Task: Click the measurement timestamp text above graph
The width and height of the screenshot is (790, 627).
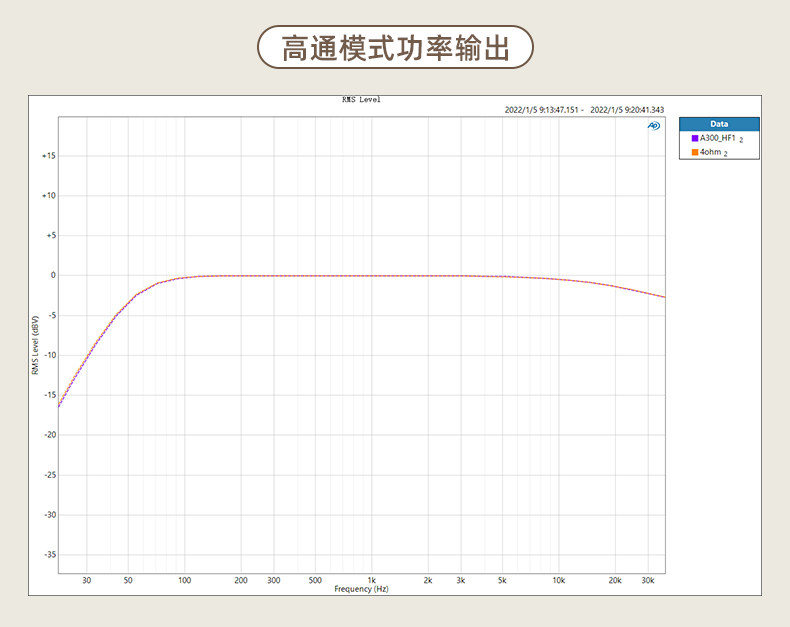Action: (x=584, y=110)
